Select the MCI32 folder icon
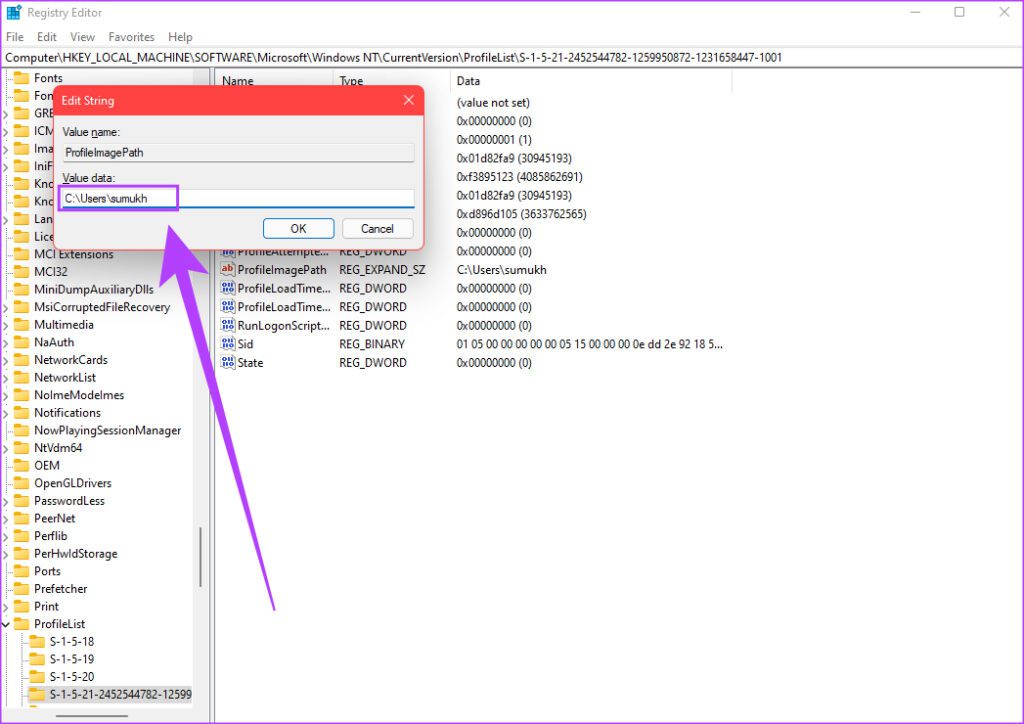Screen dimensions: 1024x724 point(22,272)
